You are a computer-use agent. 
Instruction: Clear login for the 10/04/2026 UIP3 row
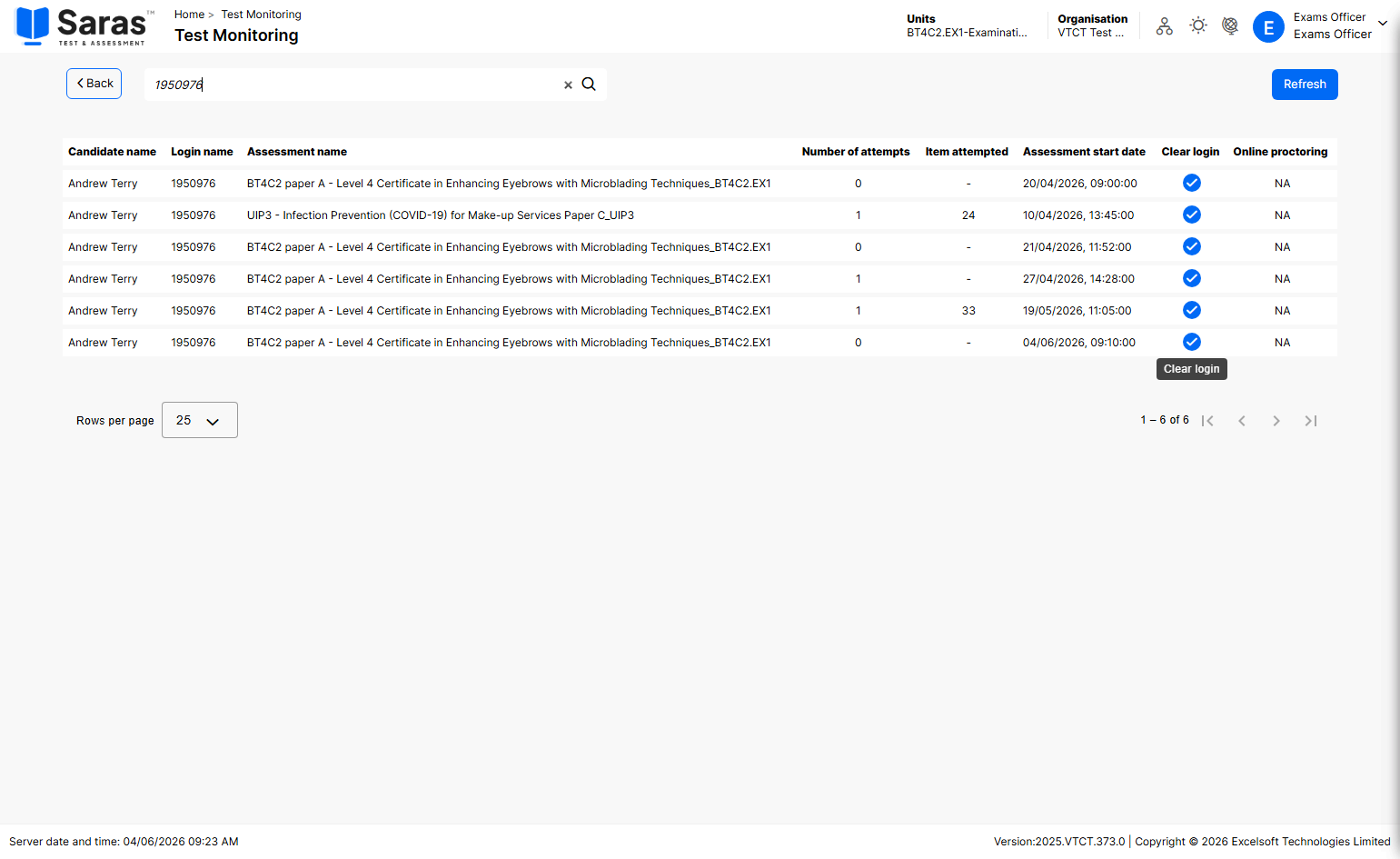point(1192,215)
